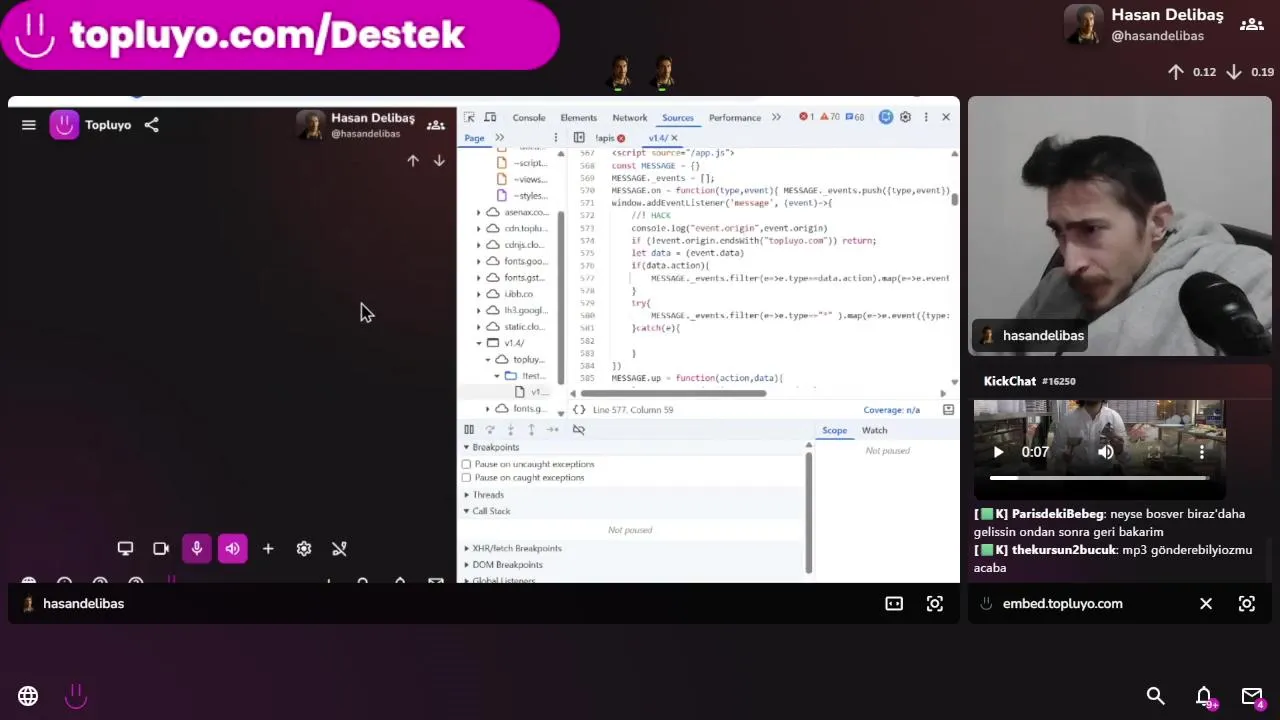1280x720 pixels.
Task: Expand the i.ibb.co tree node
Action: click(478, 294)
